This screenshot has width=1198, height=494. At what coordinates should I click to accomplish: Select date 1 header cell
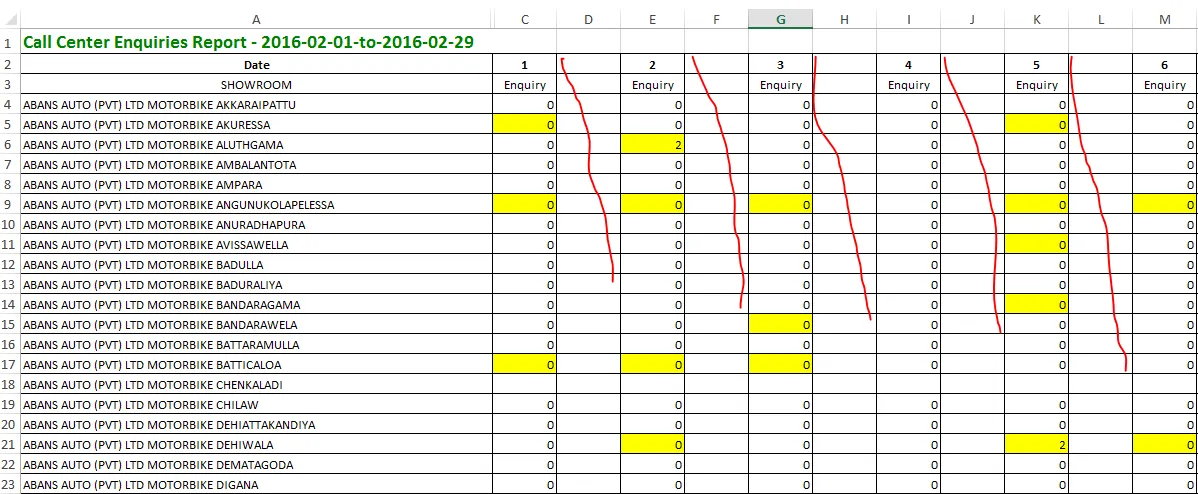[524, 65]
